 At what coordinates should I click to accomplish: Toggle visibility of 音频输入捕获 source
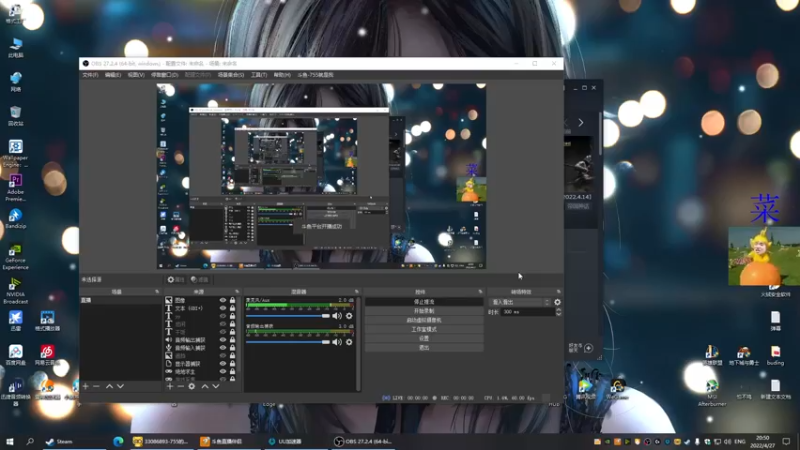(223, 347)
